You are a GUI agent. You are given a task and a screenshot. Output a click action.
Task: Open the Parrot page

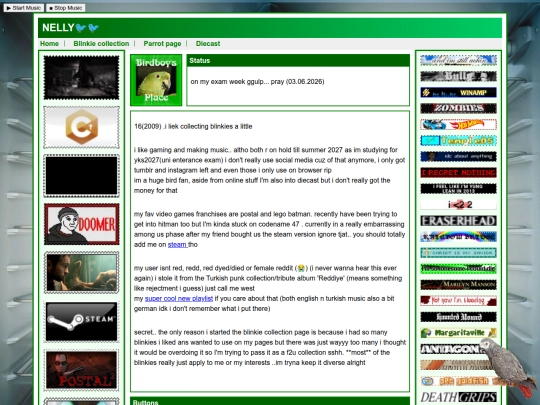tap(162, 43)
